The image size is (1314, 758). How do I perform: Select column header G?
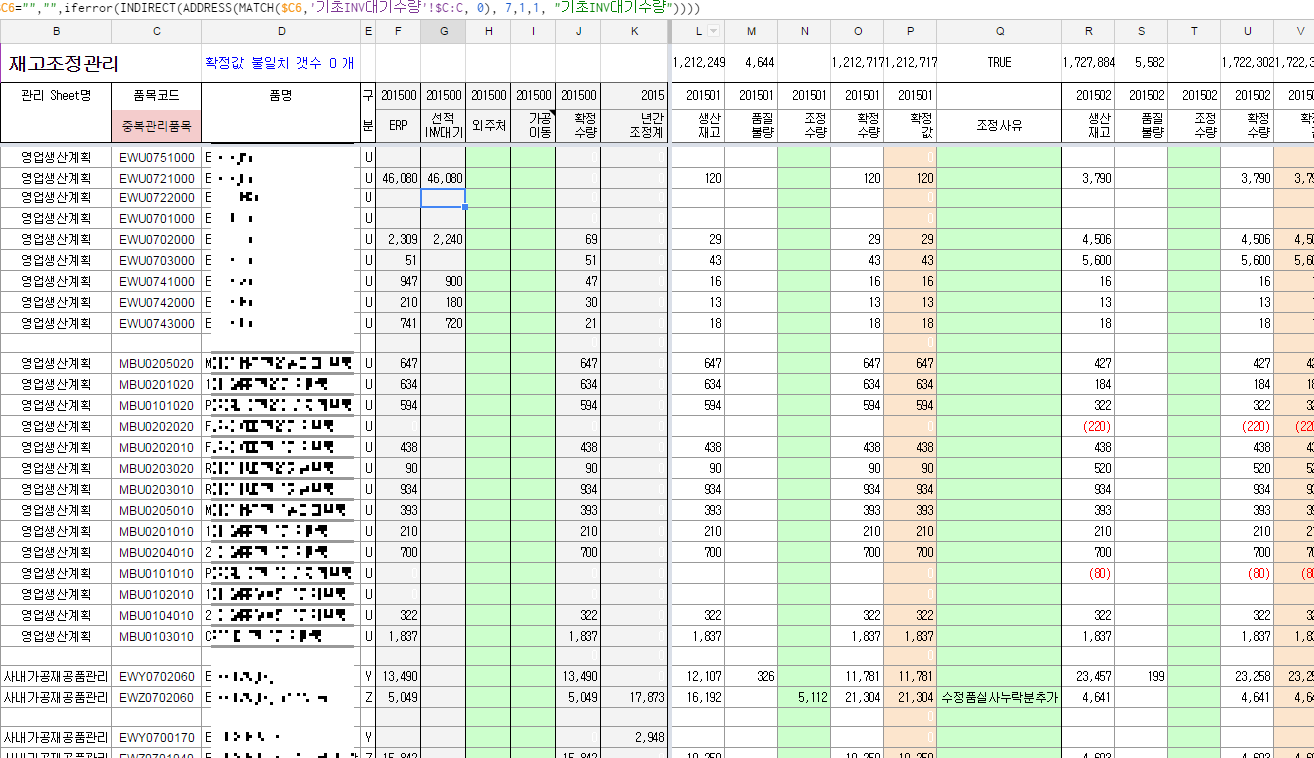[443, 32]
